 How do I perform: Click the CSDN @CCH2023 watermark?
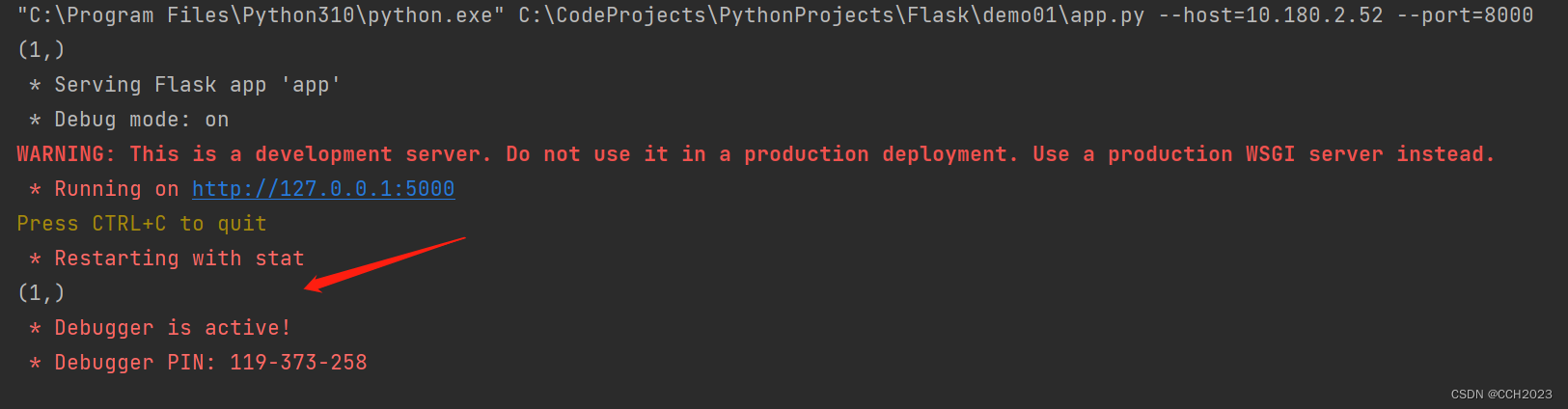click(1501, 394)
